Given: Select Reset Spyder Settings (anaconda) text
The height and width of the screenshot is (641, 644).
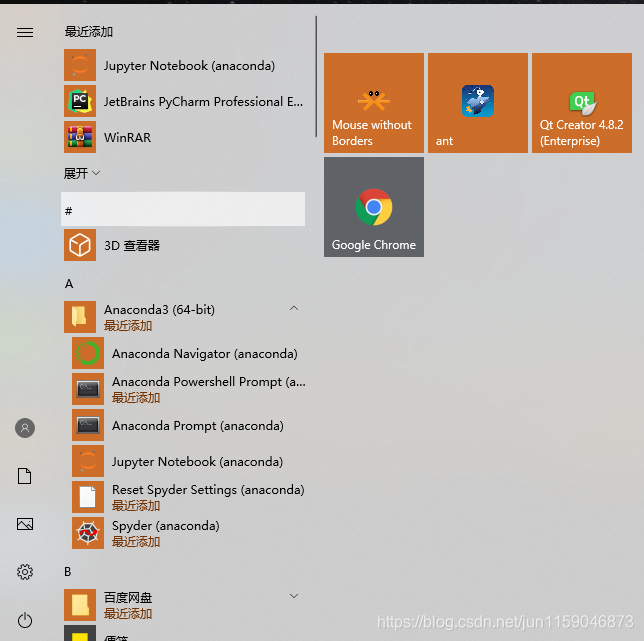Looking at the screenshot, I should coord(208,490).
